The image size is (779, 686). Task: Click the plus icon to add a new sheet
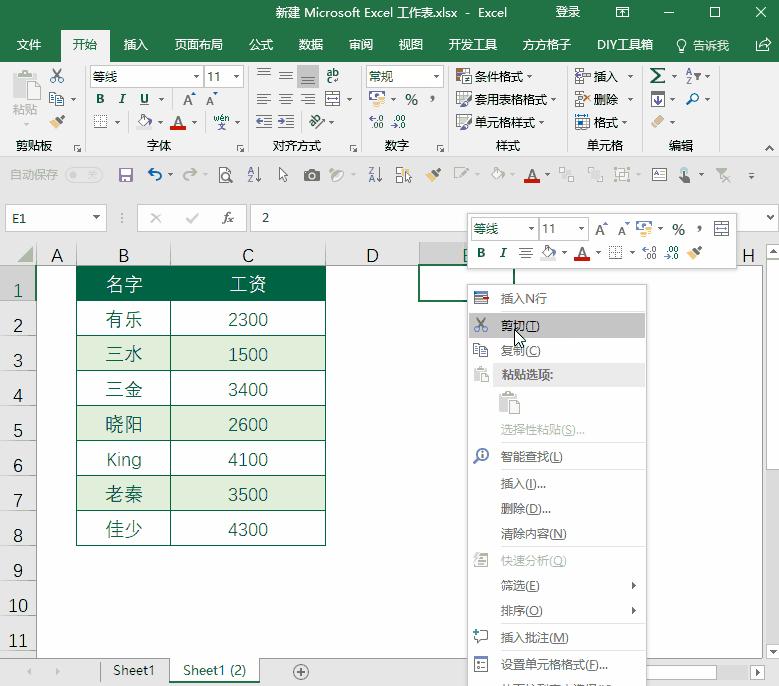point(300,671)
